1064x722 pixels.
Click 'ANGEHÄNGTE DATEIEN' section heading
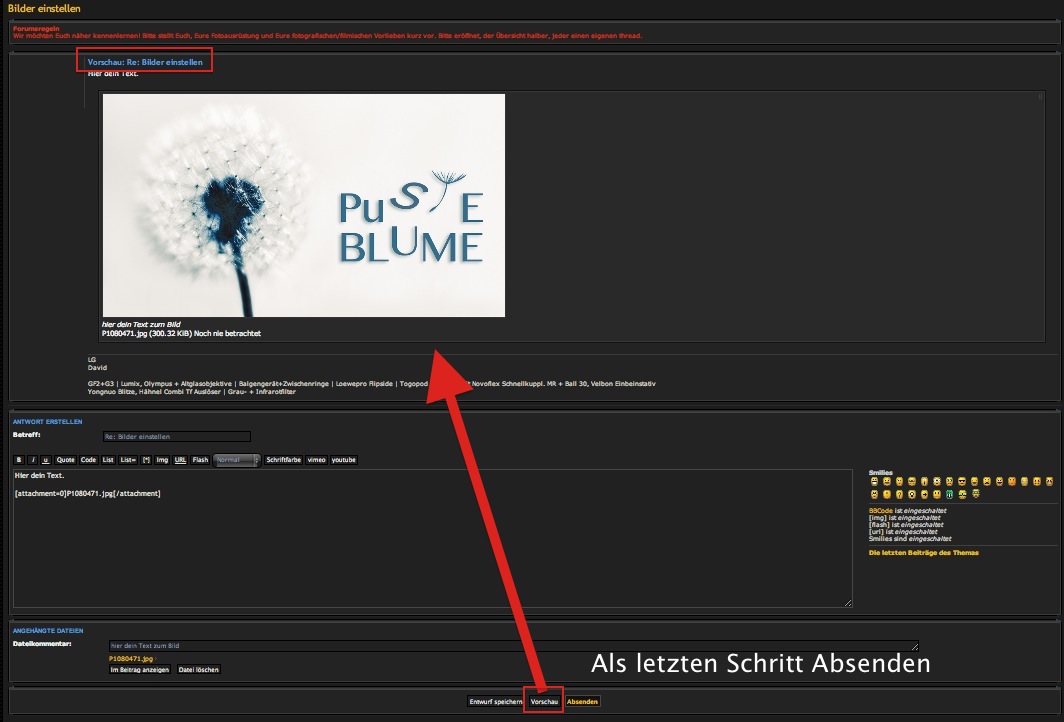coord(48,630)
